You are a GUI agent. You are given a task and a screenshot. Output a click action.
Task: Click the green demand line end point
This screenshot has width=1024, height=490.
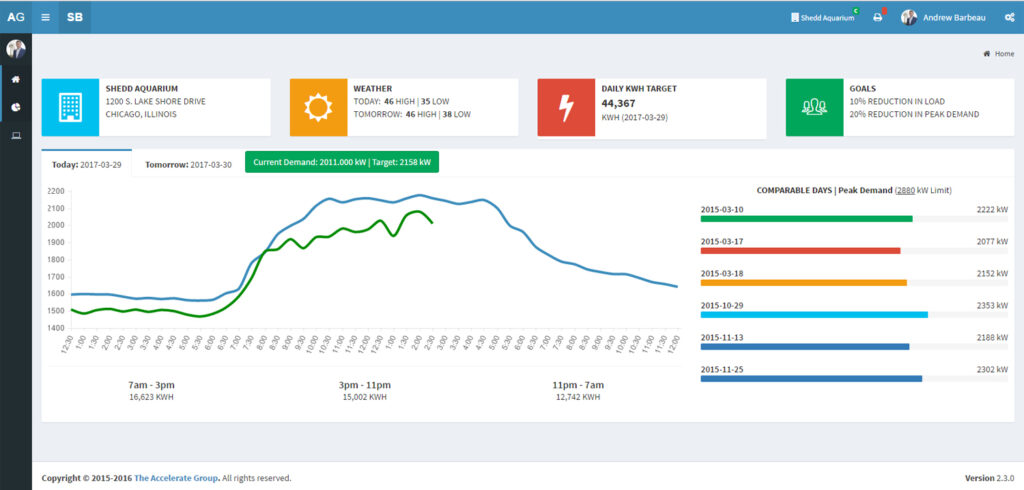pyautogui.click(x=432, y=223)
